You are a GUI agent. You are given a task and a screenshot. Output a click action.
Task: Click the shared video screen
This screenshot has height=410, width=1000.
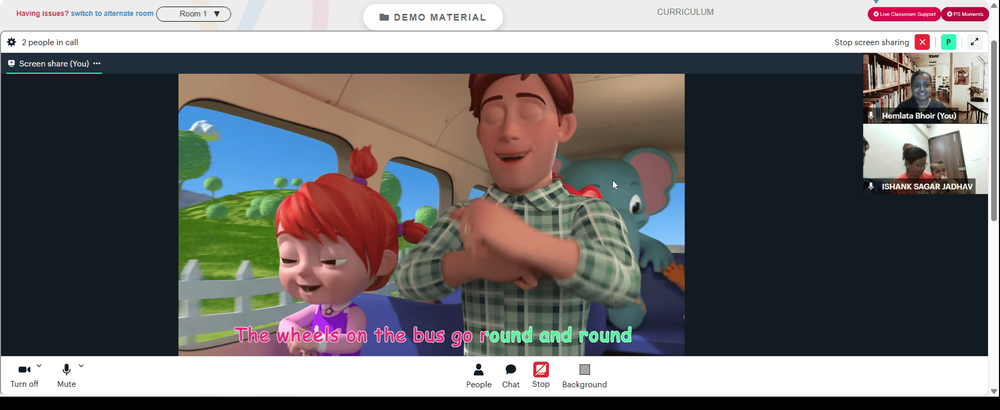click(x=431, y=215)
